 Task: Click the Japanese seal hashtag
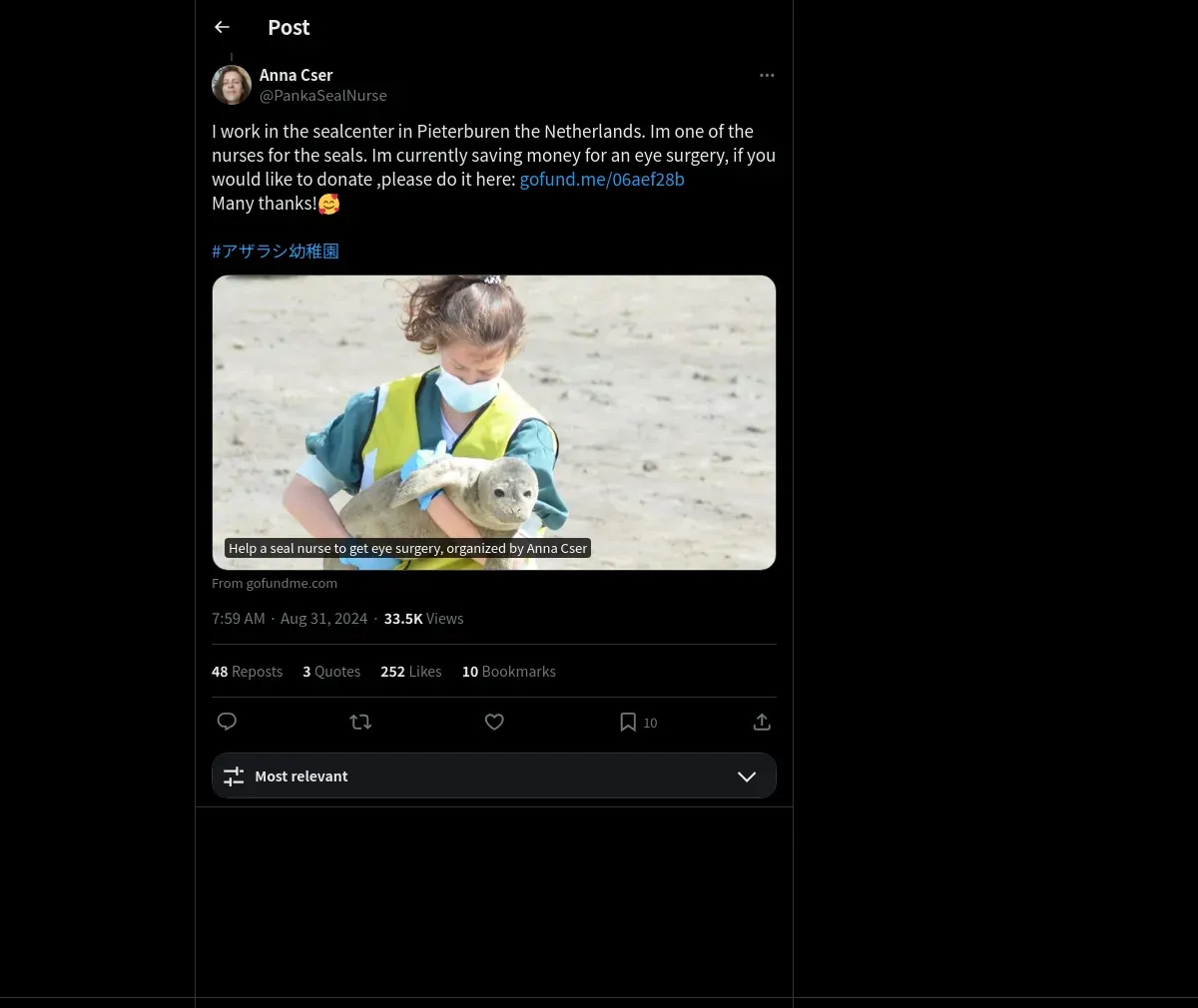[276, 252]
